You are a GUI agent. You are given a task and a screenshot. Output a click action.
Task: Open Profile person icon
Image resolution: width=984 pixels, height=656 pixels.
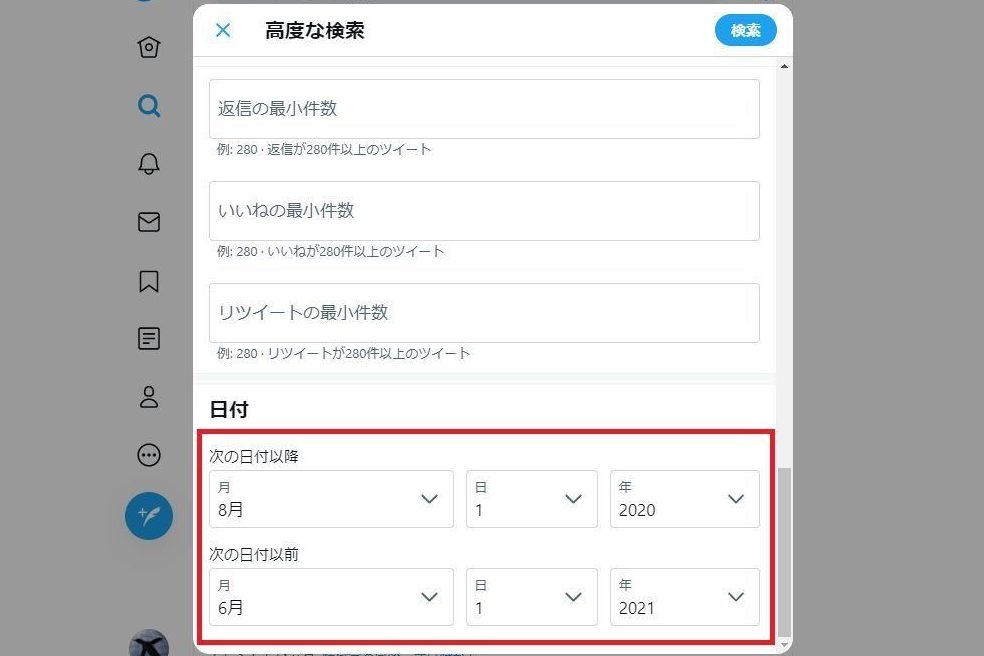point(149,397)
